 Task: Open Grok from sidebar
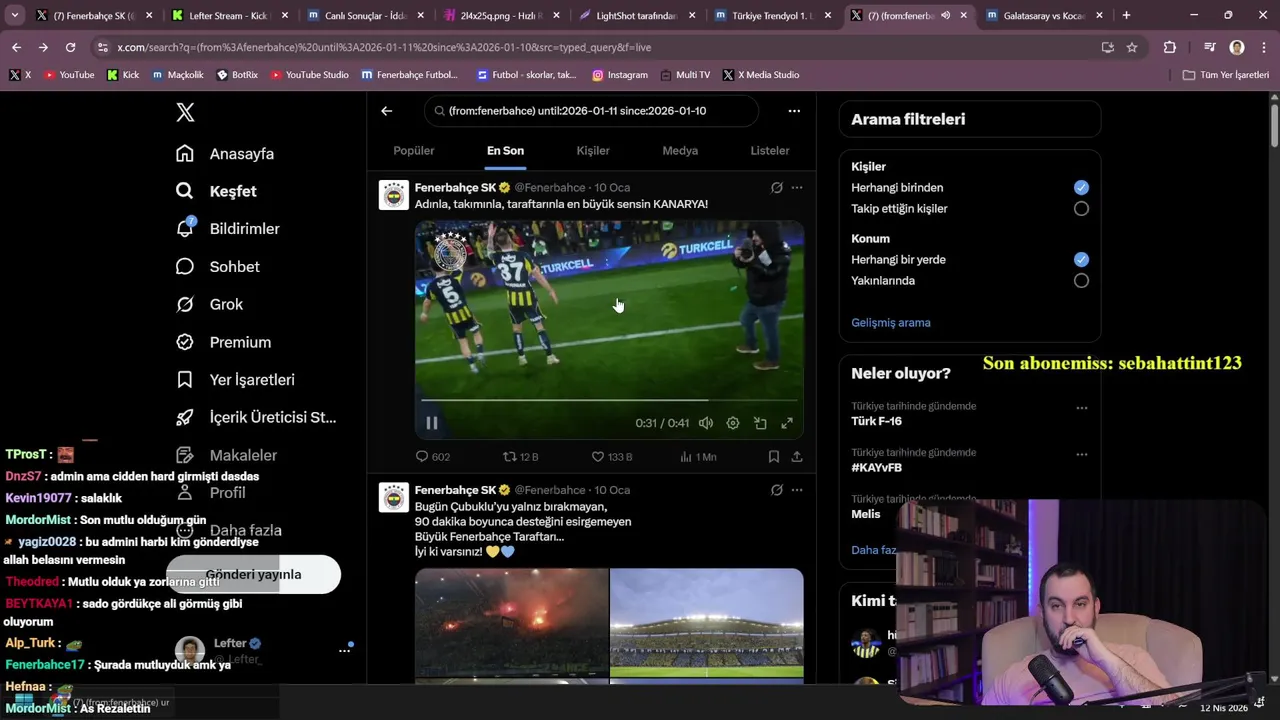click(210, 304)
